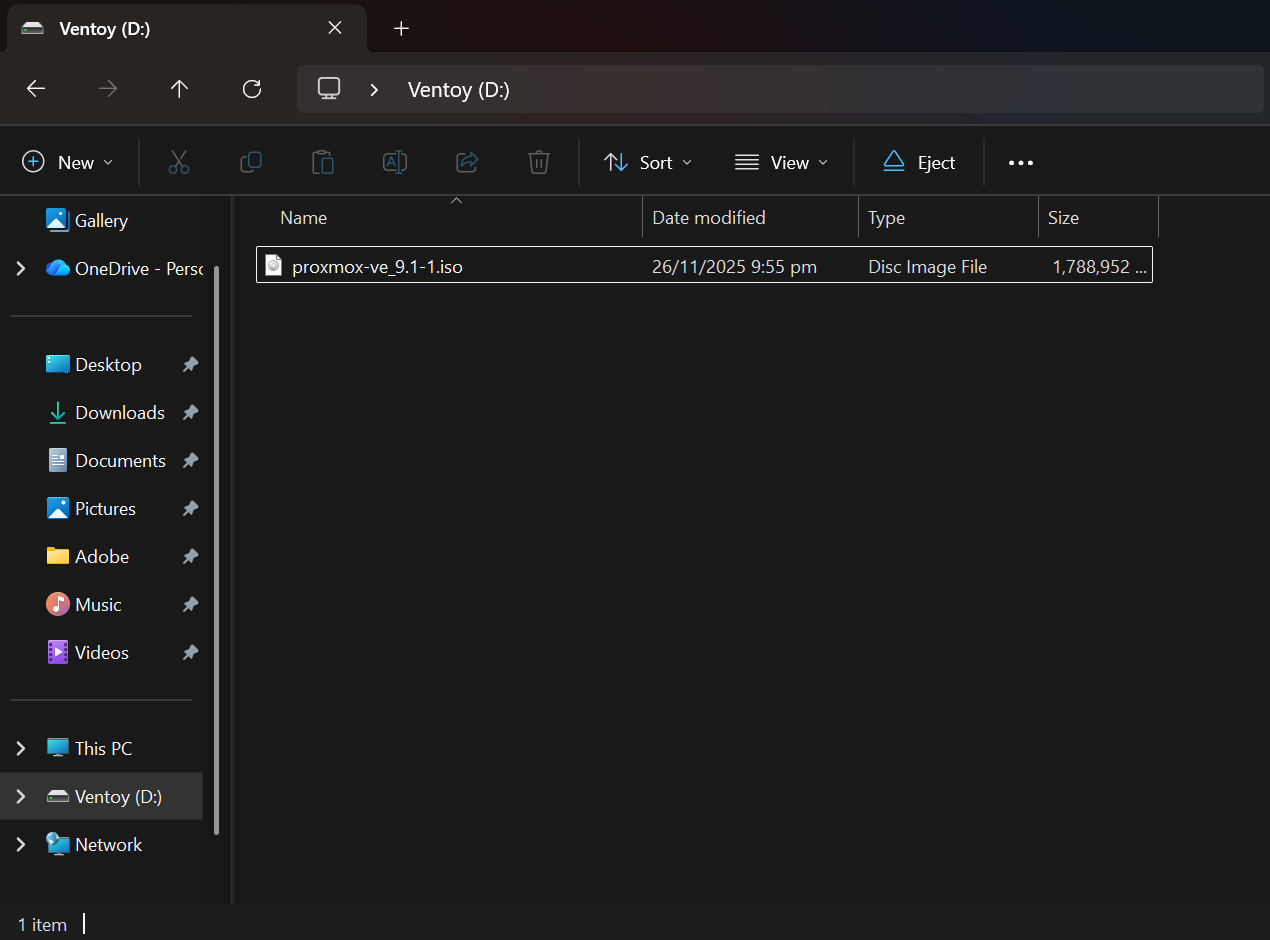The image size is (1270, 940).
Task: Open a new File Explorer tab
Action: (x=401, y=28)
